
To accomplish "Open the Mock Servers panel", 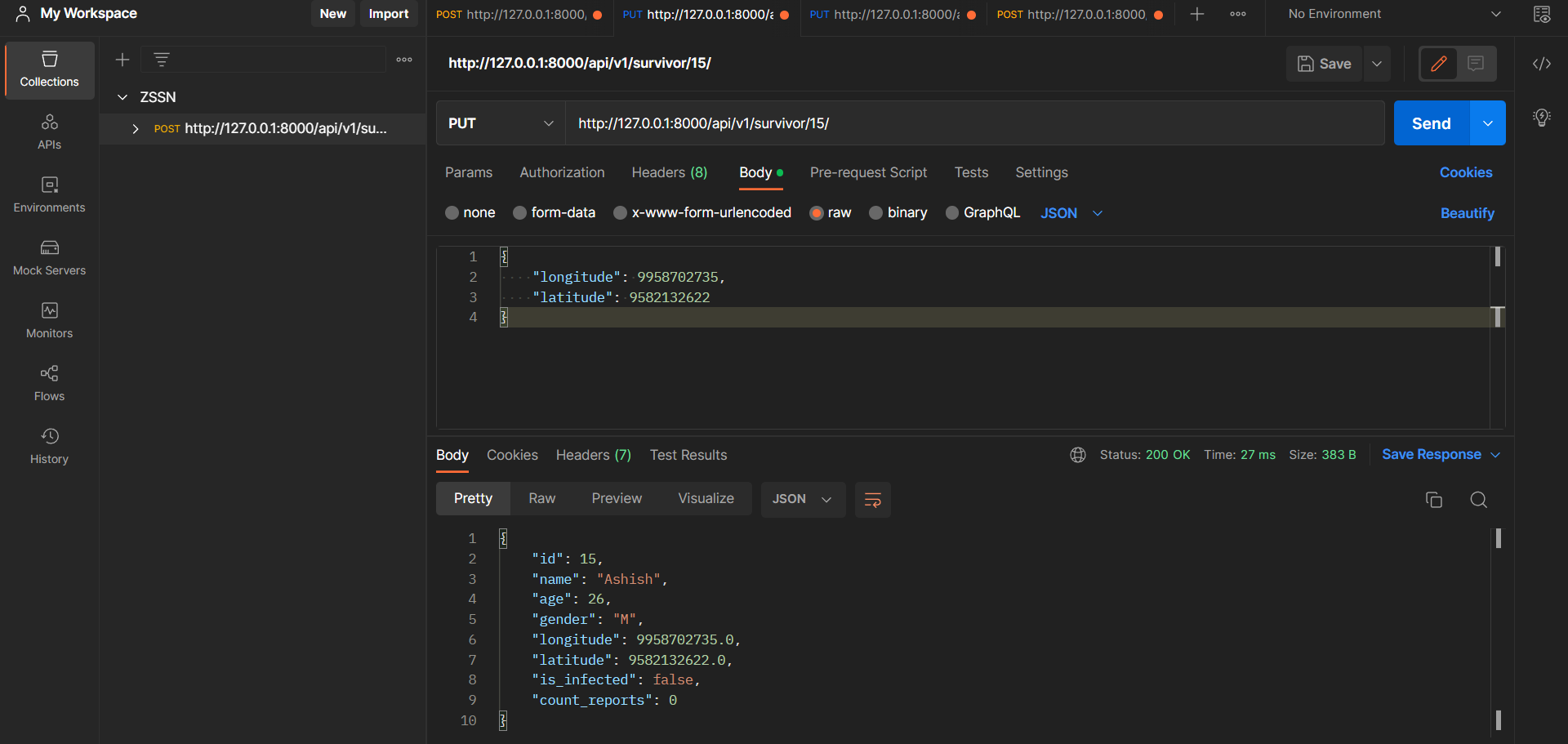I will 49,257.
